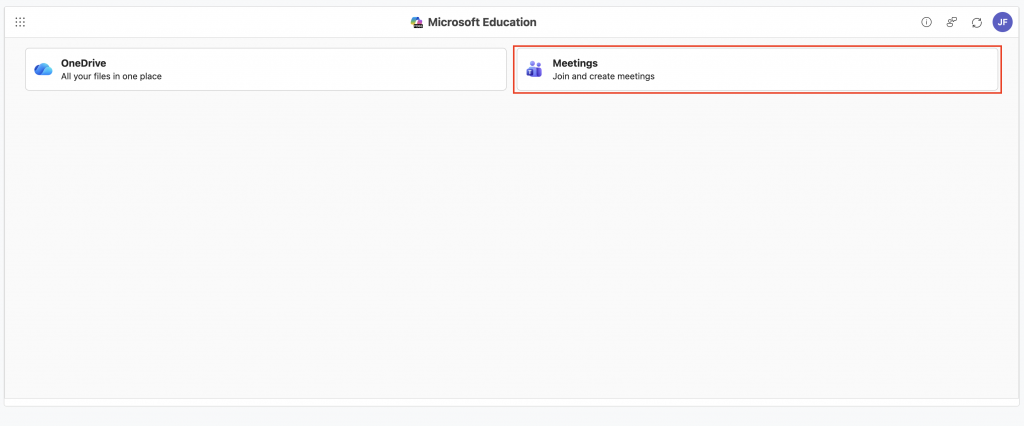Open the information circle icon
Image resolution: width=1024 pixels, height=426 pixels.
(x=926, y=22)
